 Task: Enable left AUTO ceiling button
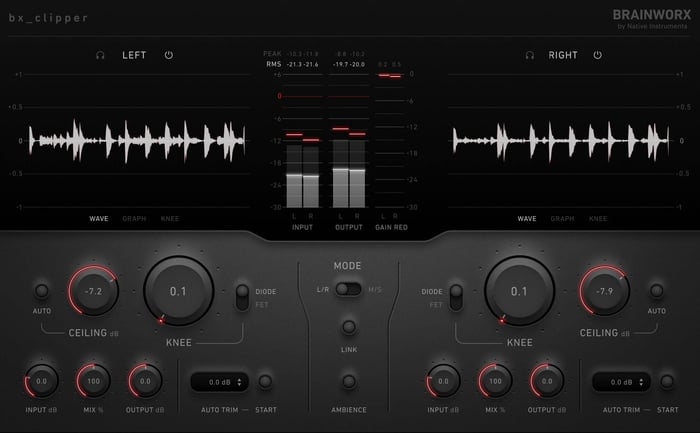point(42,291)
